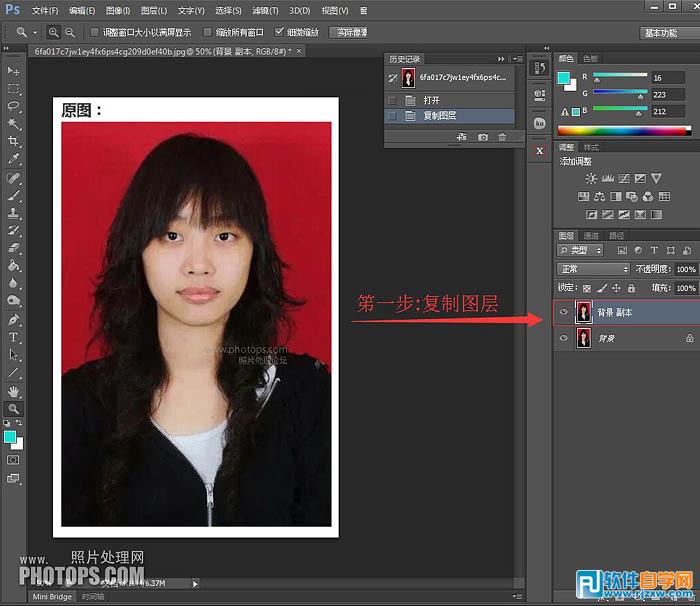Hide the 背景 副本 layer

(x=564, y=313)
